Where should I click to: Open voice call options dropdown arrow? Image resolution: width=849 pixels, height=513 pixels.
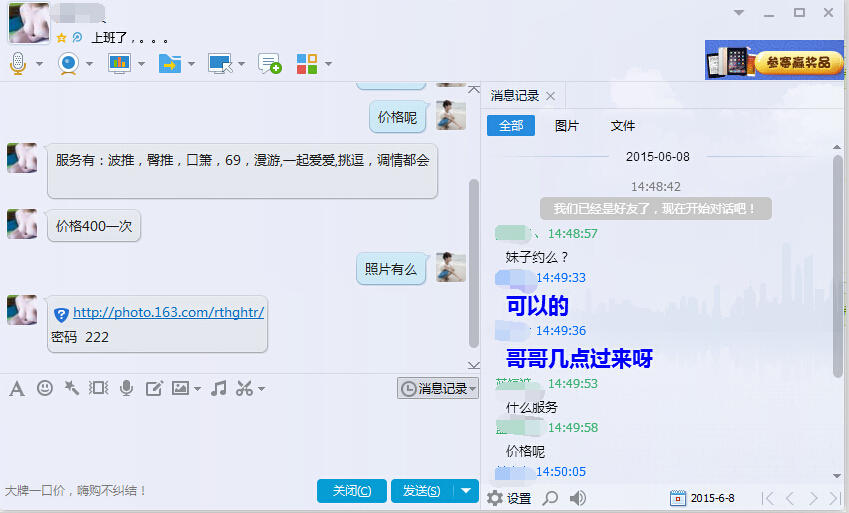pyautogui.click(x=40, y=64)
